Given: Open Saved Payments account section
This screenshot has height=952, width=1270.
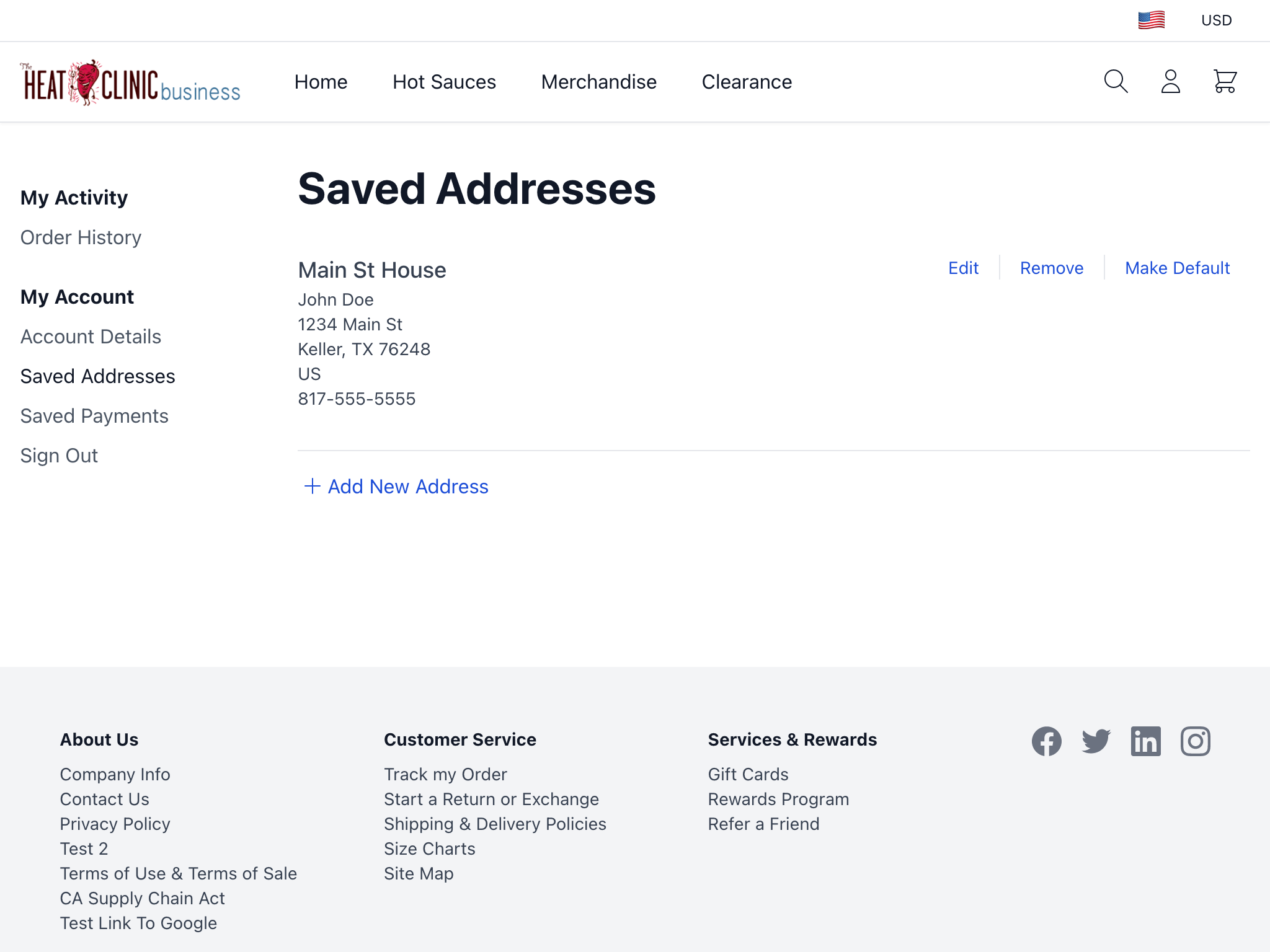Looking at the screenshot, I should coord(94,416).
